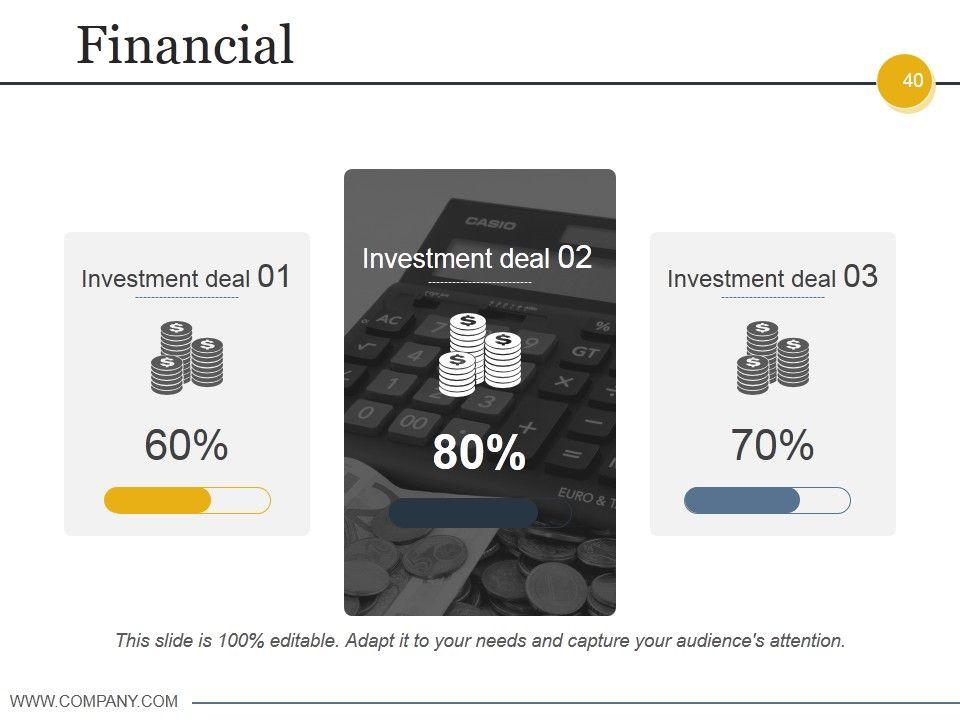Click the yellow 60% progress bar

tap(160, 500)
